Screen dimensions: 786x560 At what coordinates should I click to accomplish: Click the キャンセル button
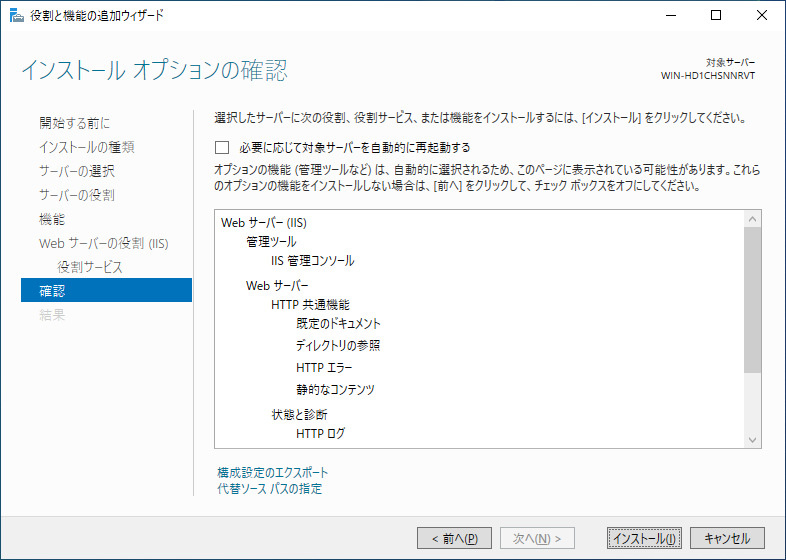coord(727,538)
